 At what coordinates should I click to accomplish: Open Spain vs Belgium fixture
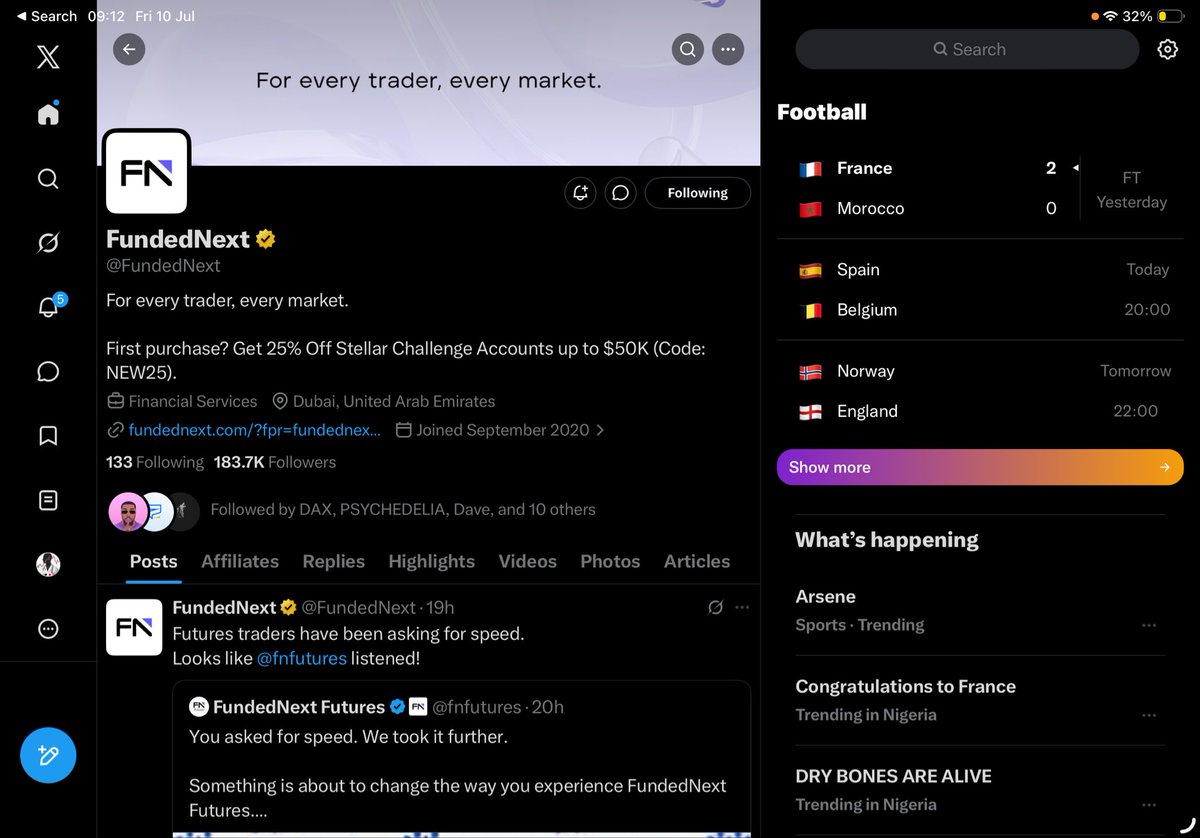pos(980,289)
